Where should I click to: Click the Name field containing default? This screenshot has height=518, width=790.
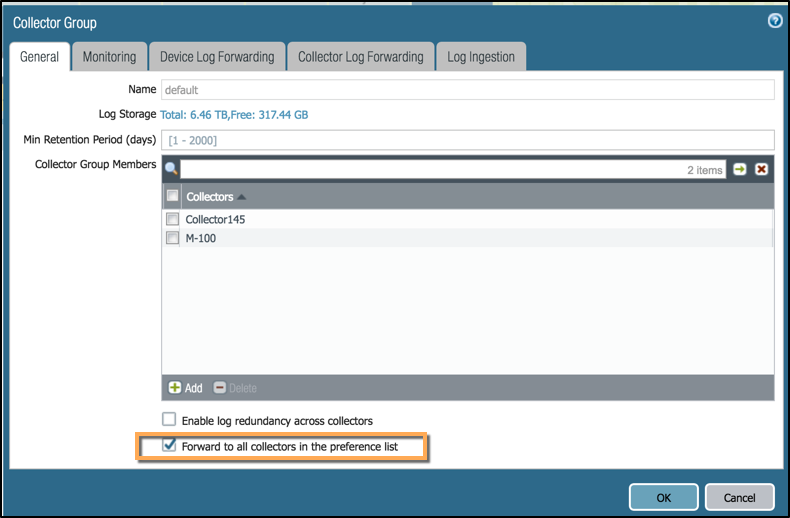[x=468, y=90]
